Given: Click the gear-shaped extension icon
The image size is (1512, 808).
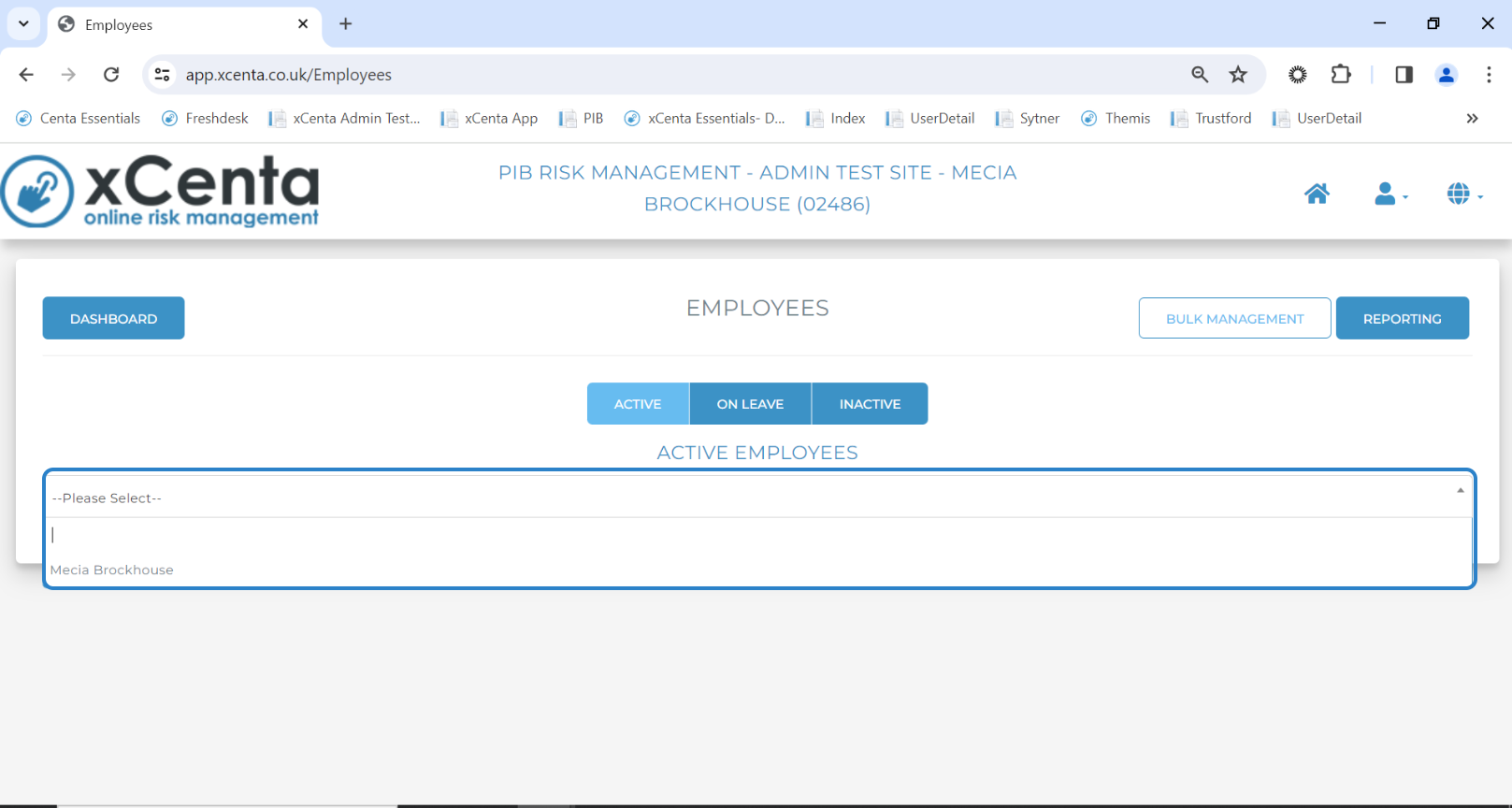Looking at the screenshot, I should [x=1298, y=75].
